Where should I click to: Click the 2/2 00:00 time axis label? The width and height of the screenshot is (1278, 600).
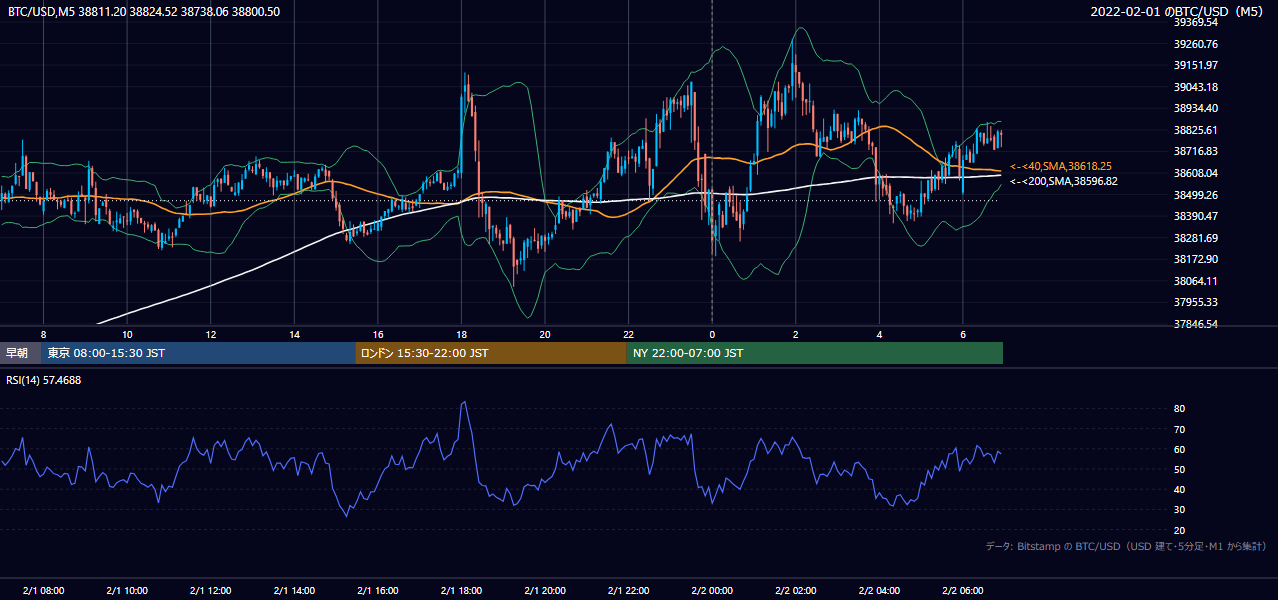click(x=712, y=590)
